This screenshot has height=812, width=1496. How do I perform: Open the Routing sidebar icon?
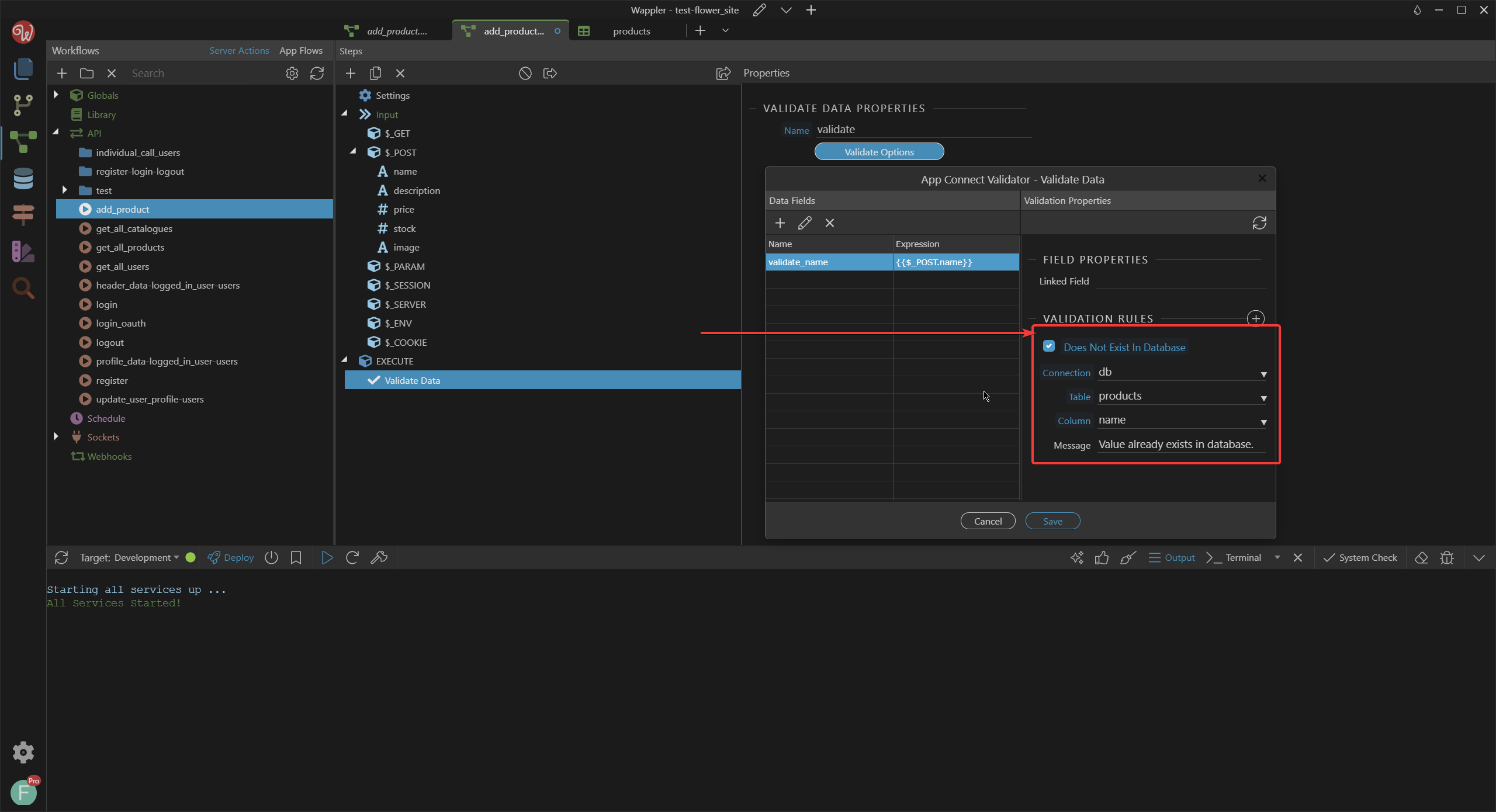pyautogui.click(x=23, y=215)
